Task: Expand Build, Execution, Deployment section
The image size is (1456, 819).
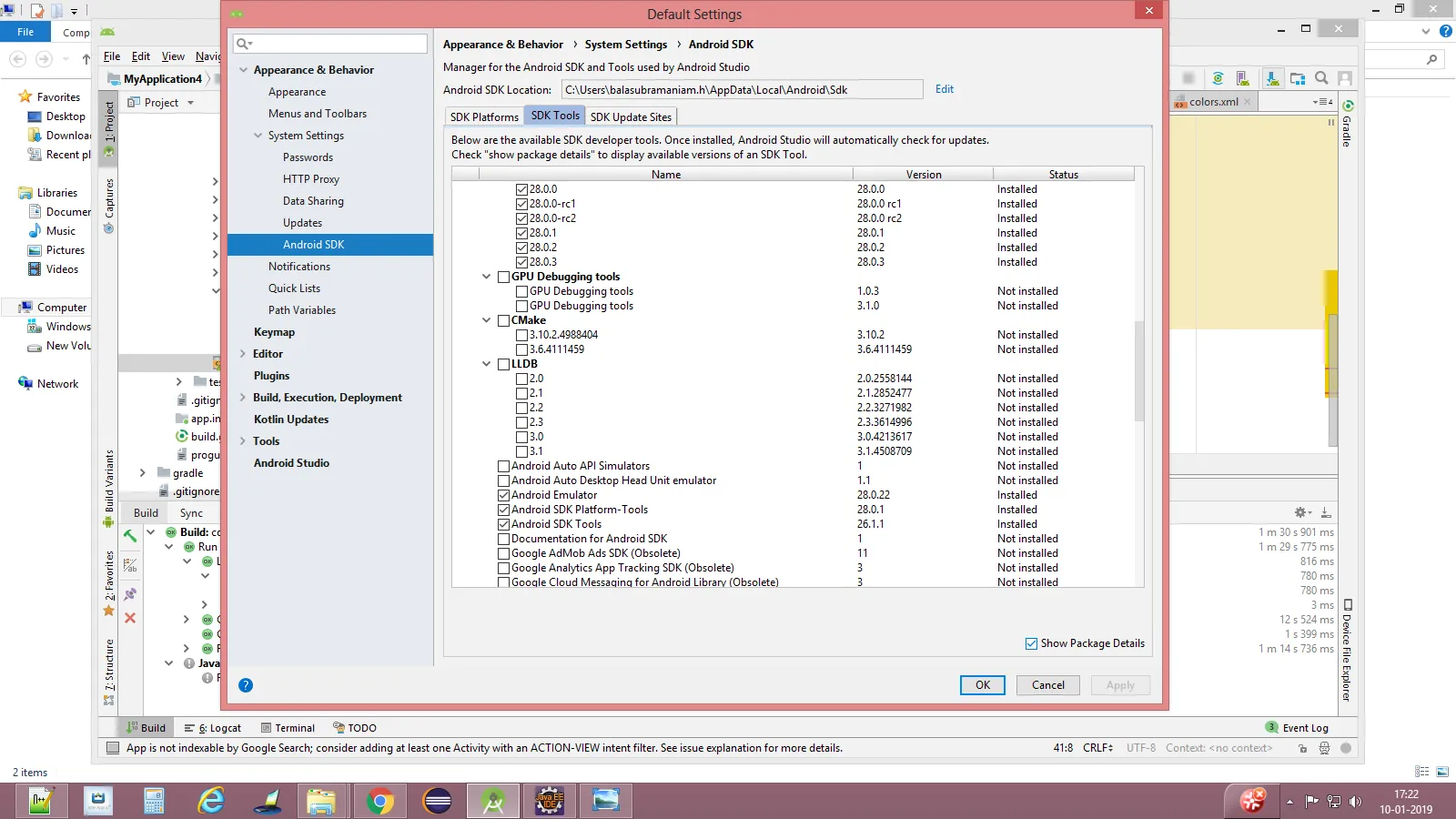Action: (243, 398)
